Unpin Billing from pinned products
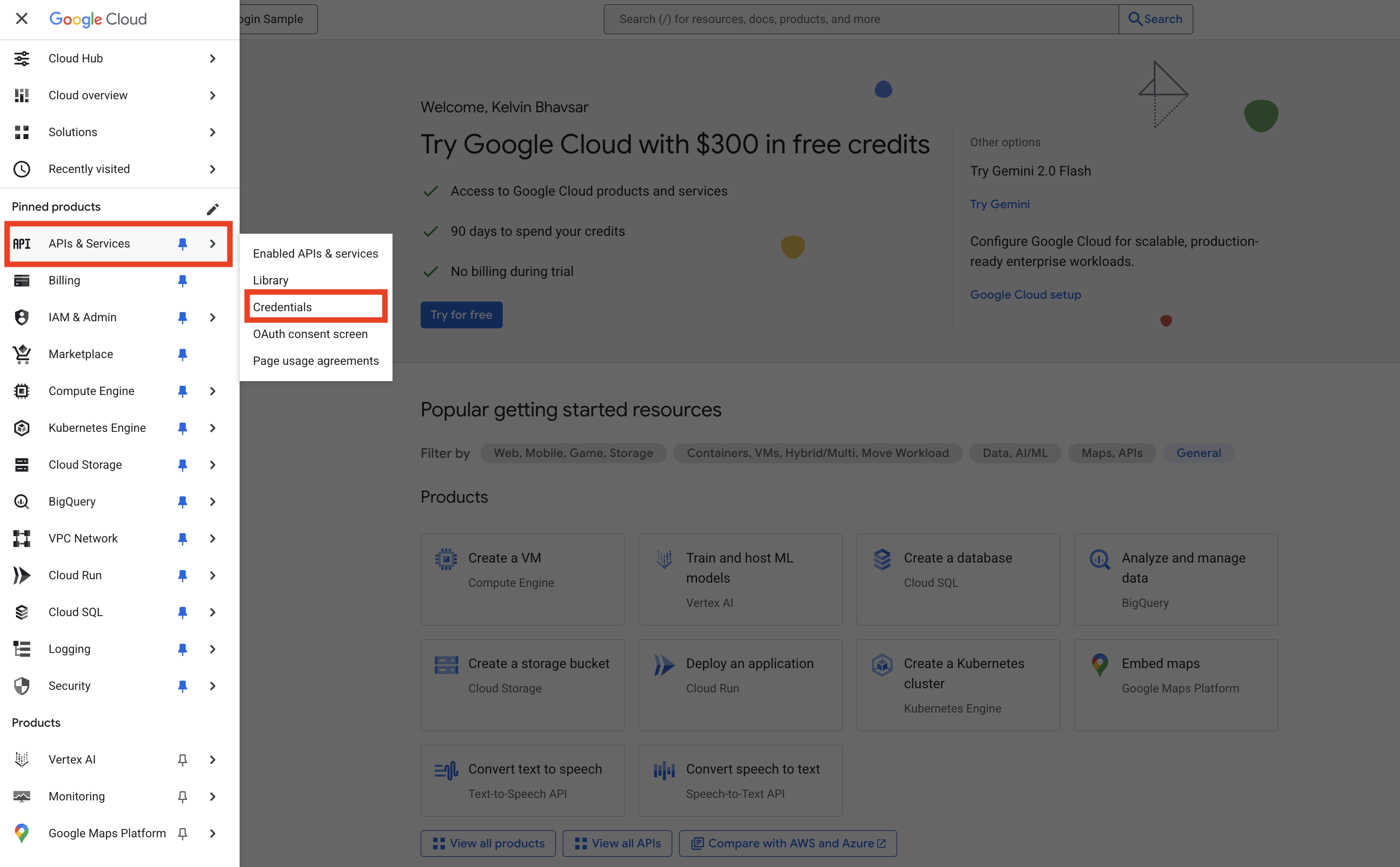The height and width of the screenshot is (867, 1400). tap(182, 281)
